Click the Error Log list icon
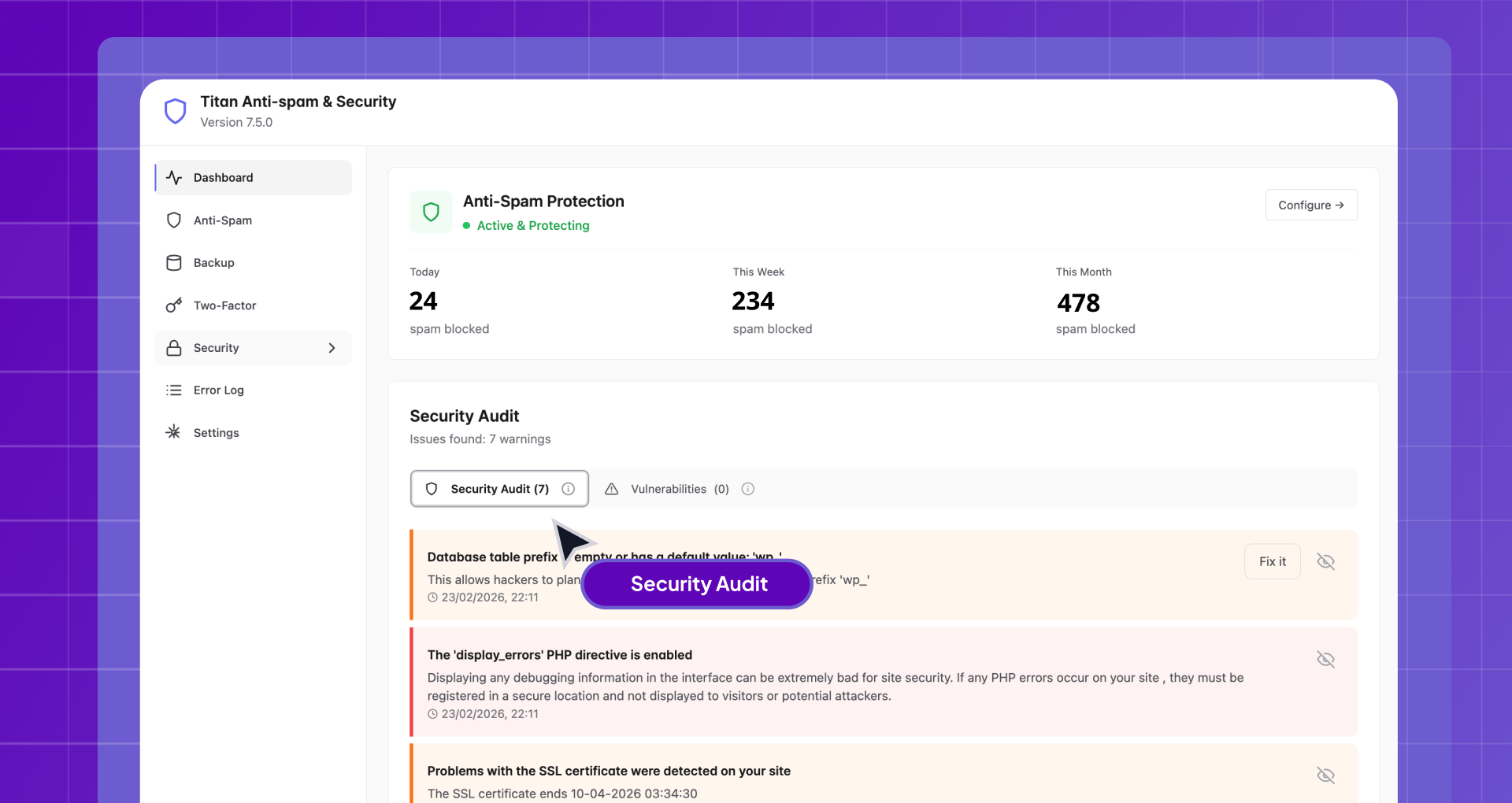The image size is (1512, 803). click(x=174, y=390)
